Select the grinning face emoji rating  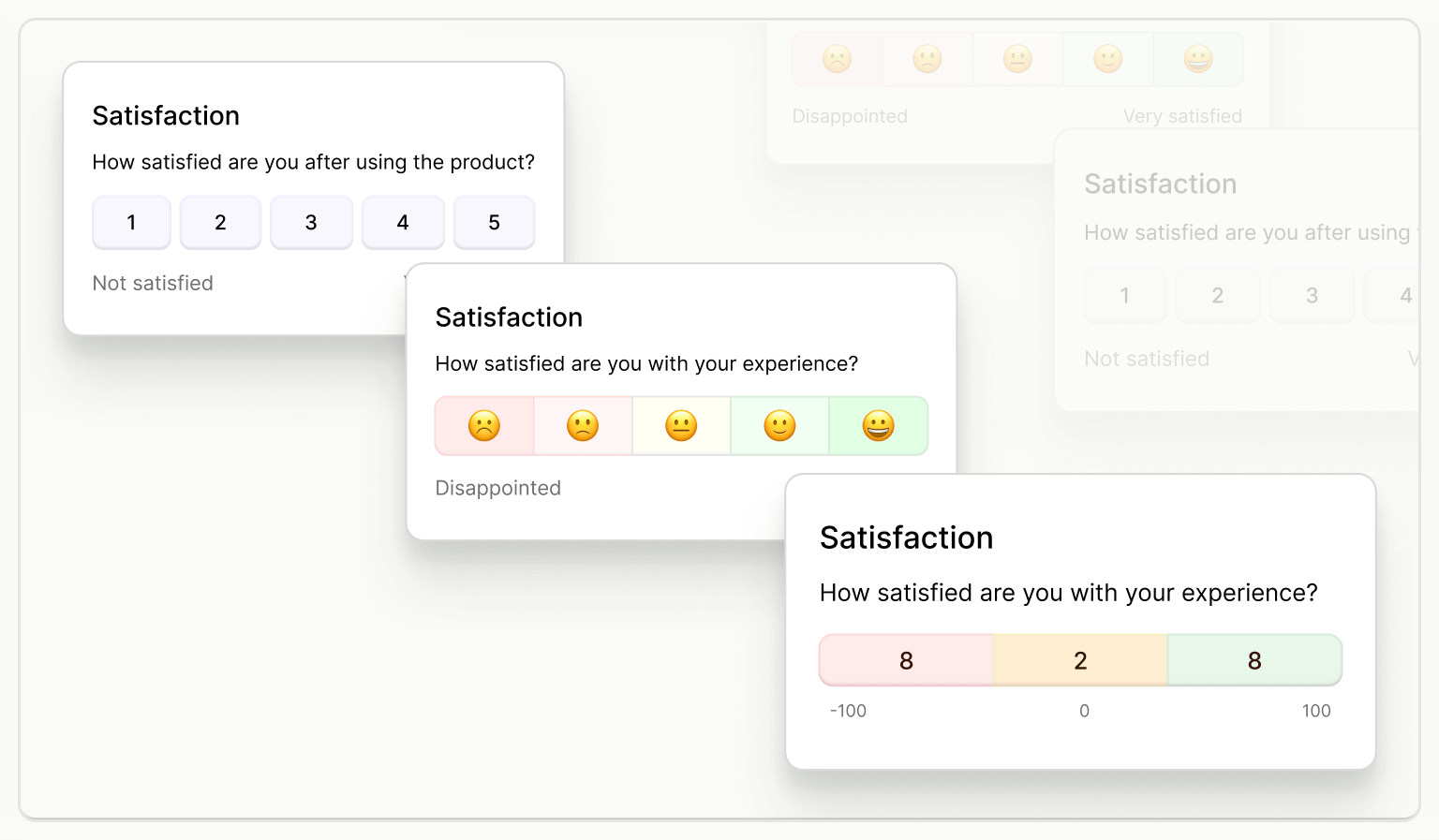tap(878, 425)
